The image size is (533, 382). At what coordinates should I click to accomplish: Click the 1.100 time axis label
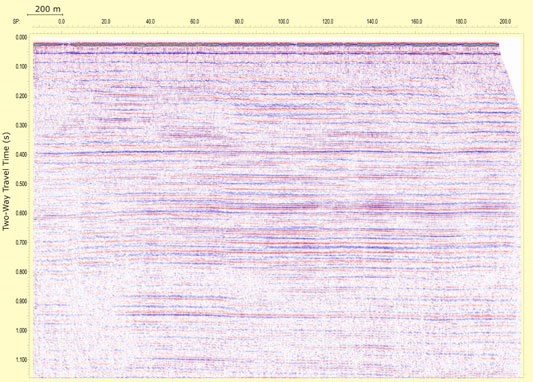tap(21, 360)
